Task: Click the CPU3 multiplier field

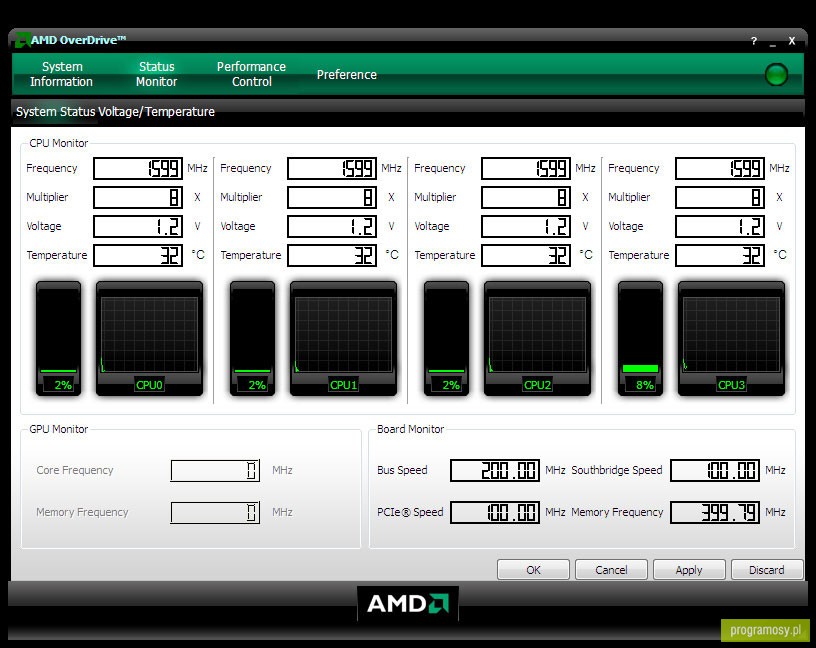Action: [720, 197]
